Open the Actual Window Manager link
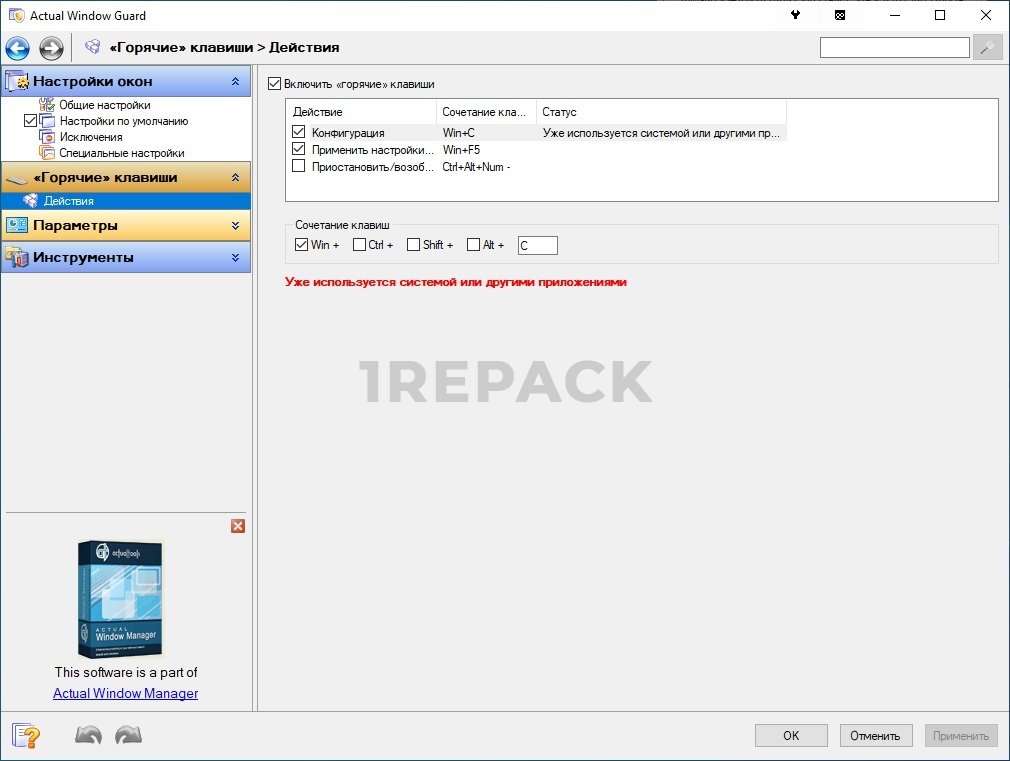The image size is (1010, 761). (x=125, y=693)
